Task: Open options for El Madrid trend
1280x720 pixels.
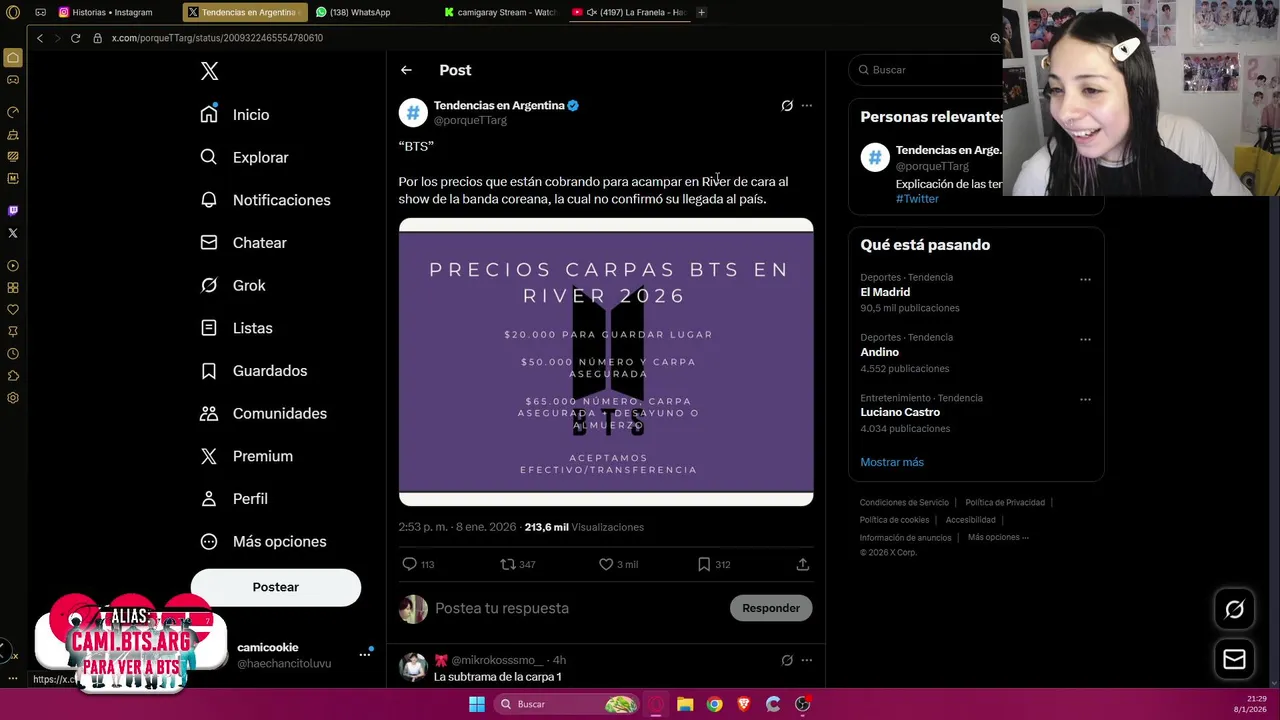Action: point(1085,279)
